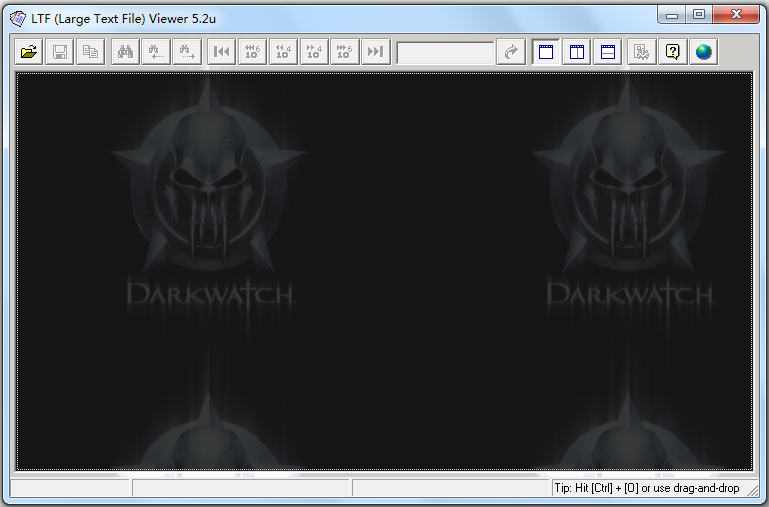Click inside the dark text viewing area

[x=384, y=271]
